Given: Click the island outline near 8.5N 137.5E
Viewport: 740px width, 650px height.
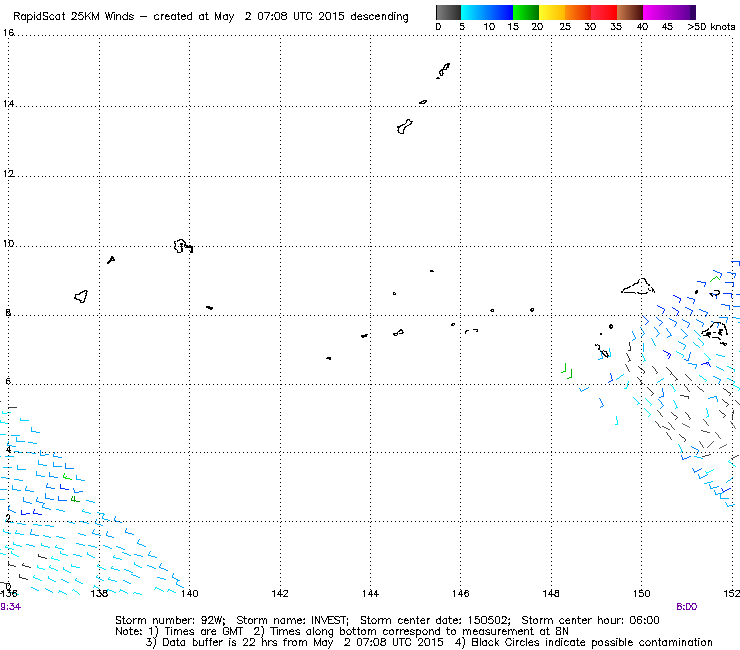Looking at the screenshot, I should click(x=81, y=296).
